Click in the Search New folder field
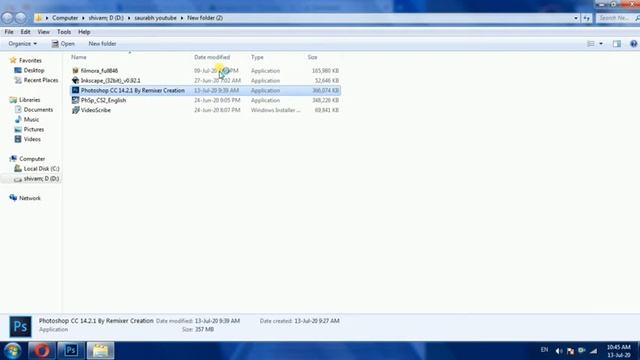The width and height of the screenshot is (640, 360). click(615, 18)
